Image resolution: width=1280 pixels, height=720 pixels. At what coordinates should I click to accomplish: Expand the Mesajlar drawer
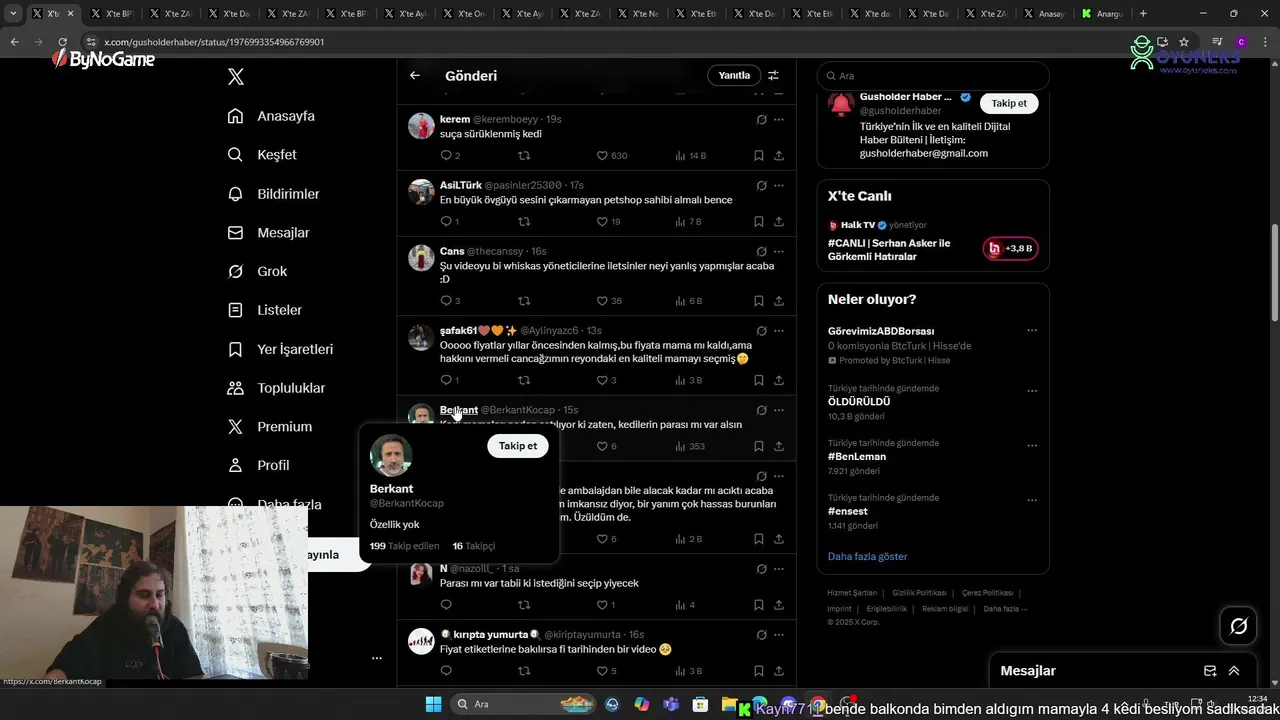1234,671
